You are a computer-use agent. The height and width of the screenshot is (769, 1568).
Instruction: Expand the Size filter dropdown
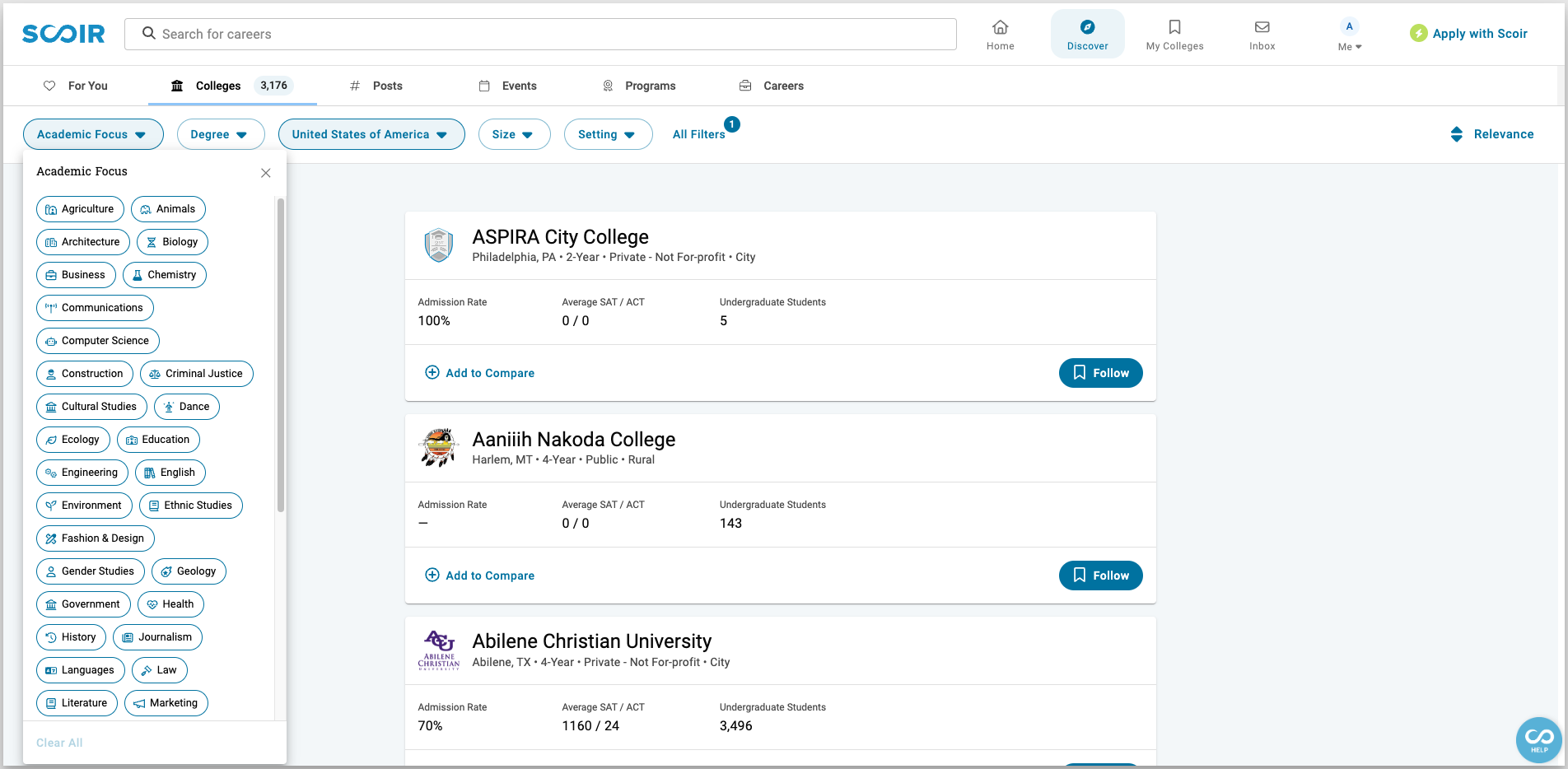[x=514, y=134]
